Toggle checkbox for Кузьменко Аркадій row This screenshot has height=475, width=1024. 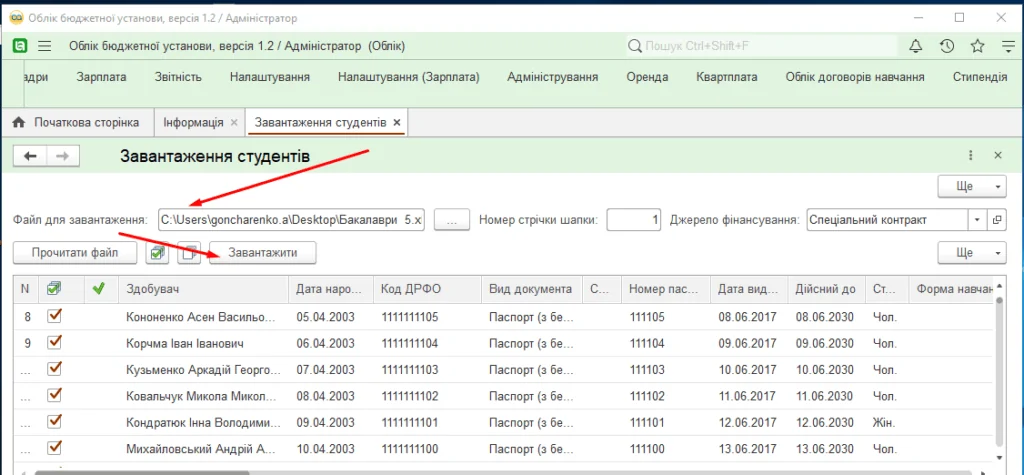coord(55,369)
